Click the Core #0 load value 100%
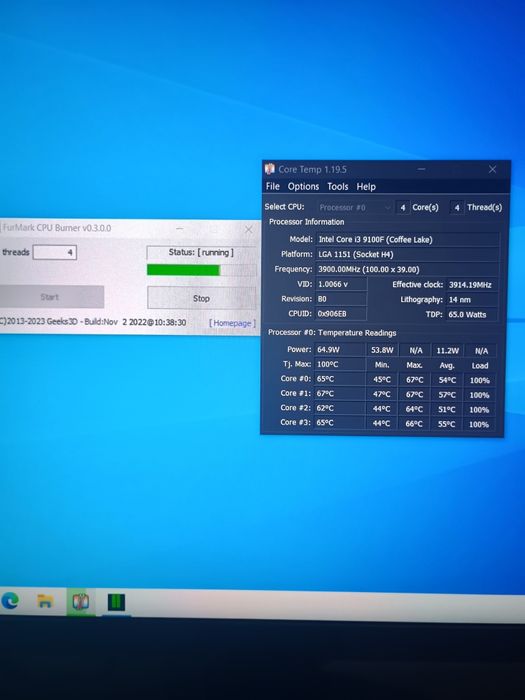This screenshot has height=700, width=525. (x=480, y=380)
